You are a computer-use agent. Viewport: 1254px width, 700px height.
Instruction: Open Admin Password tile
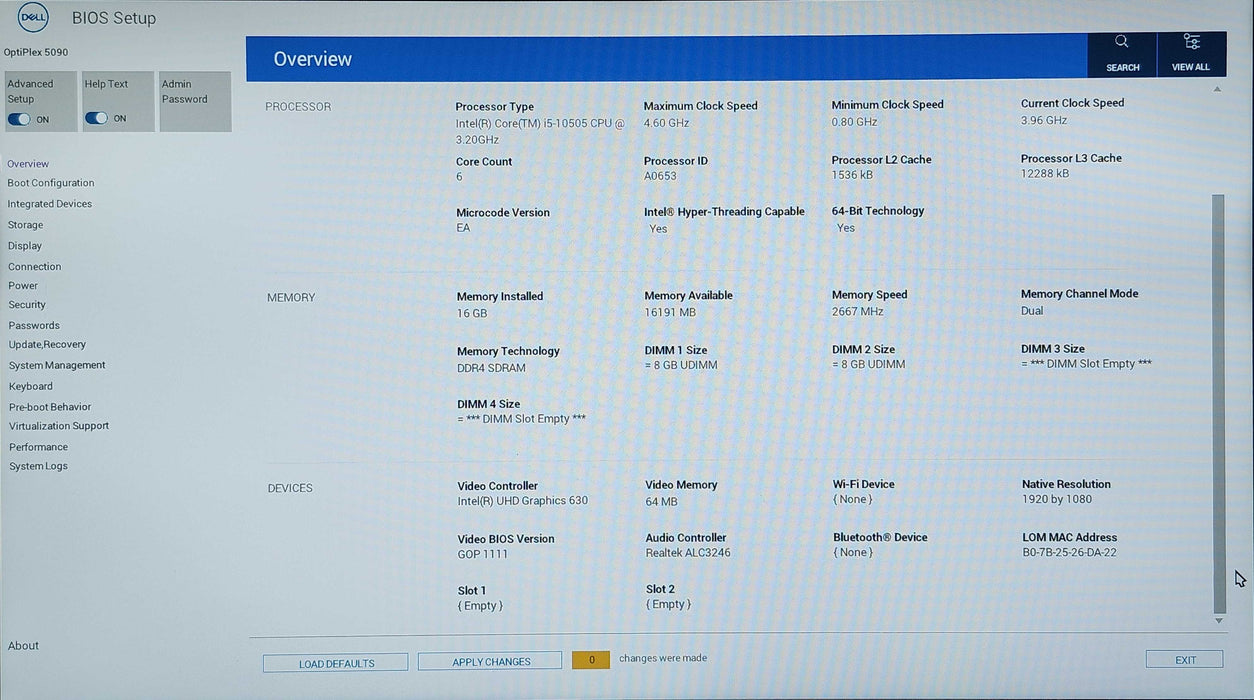click(x=195, y=101)
